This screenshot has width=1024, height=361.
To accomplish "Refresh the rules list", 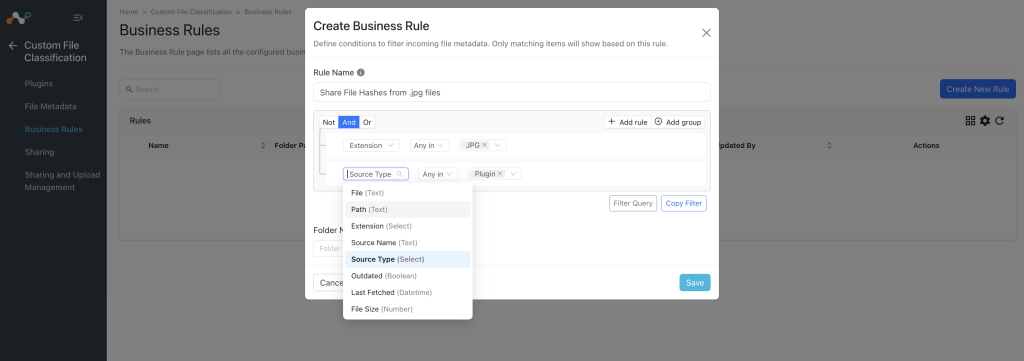I will point(999,121).
